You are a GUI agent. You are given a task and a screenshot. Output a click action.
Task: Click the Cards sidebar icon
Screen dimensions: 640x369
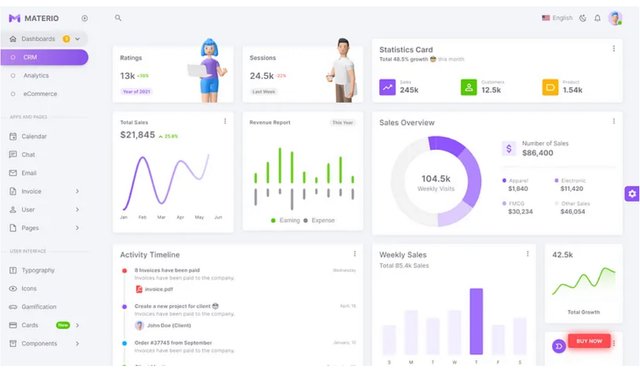[x=13, y=325]
